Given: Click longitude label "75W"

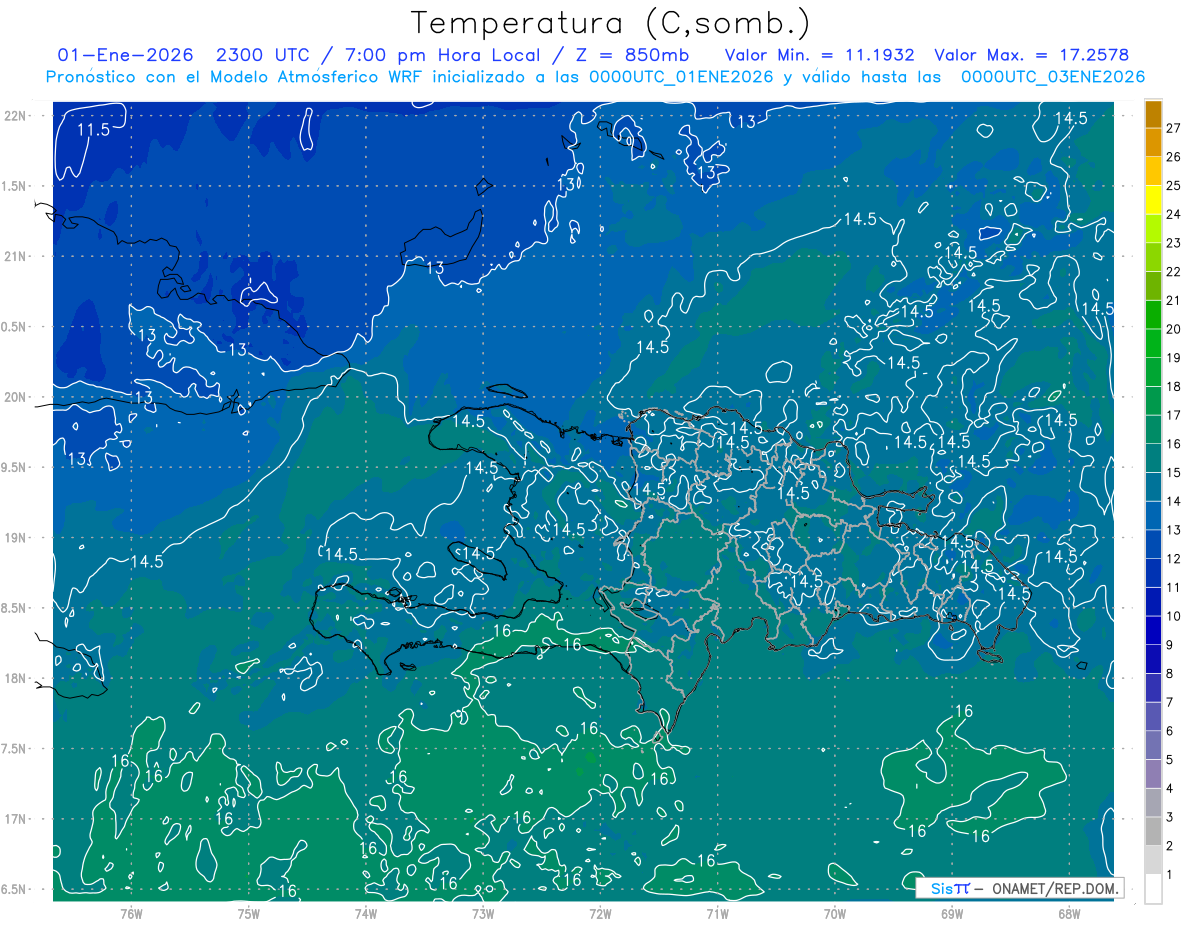Looking at the screenshot, I should (x=249, y=913).
